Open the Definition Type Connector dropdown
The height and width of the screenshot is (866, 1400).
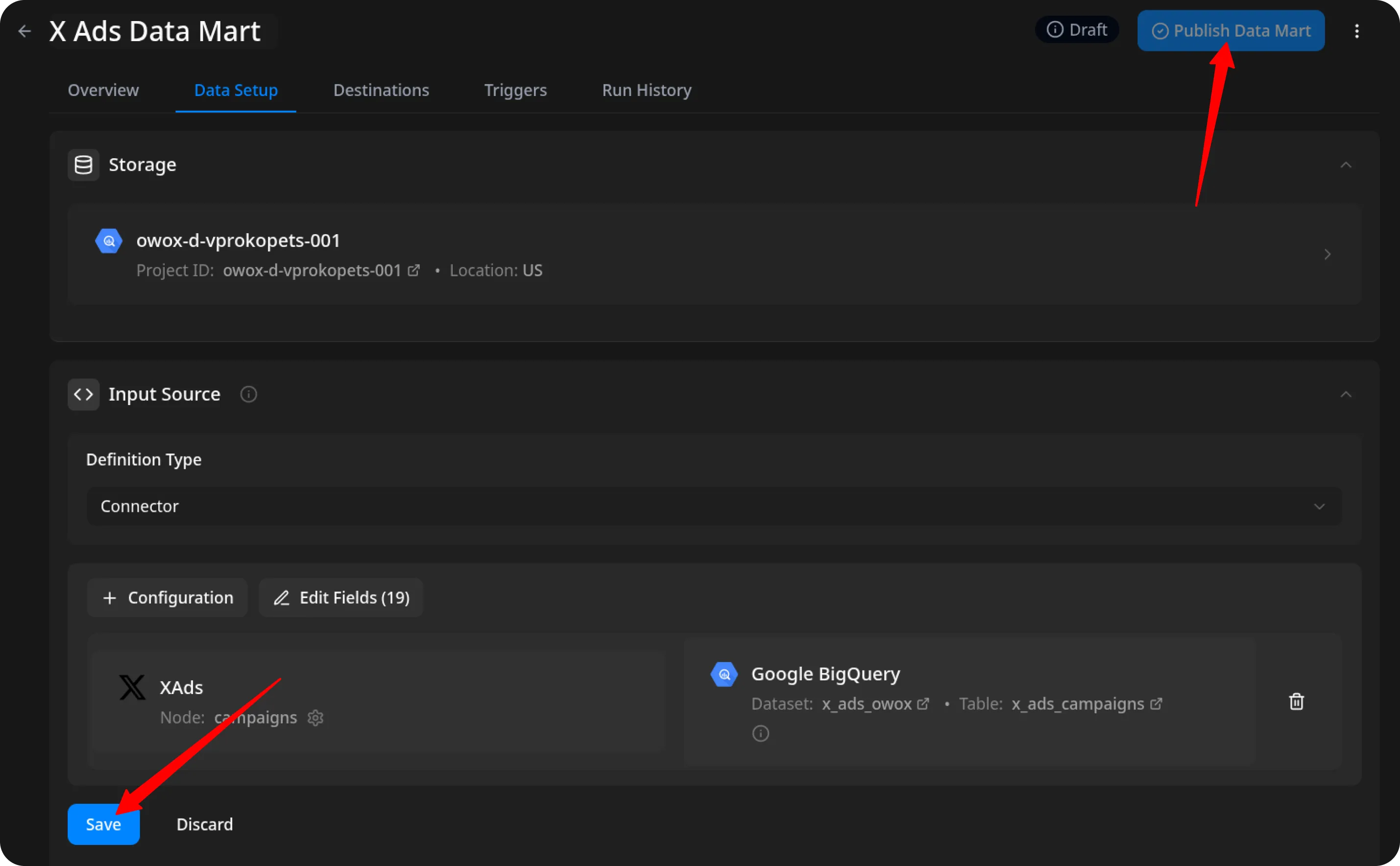[x=714, y=506]
